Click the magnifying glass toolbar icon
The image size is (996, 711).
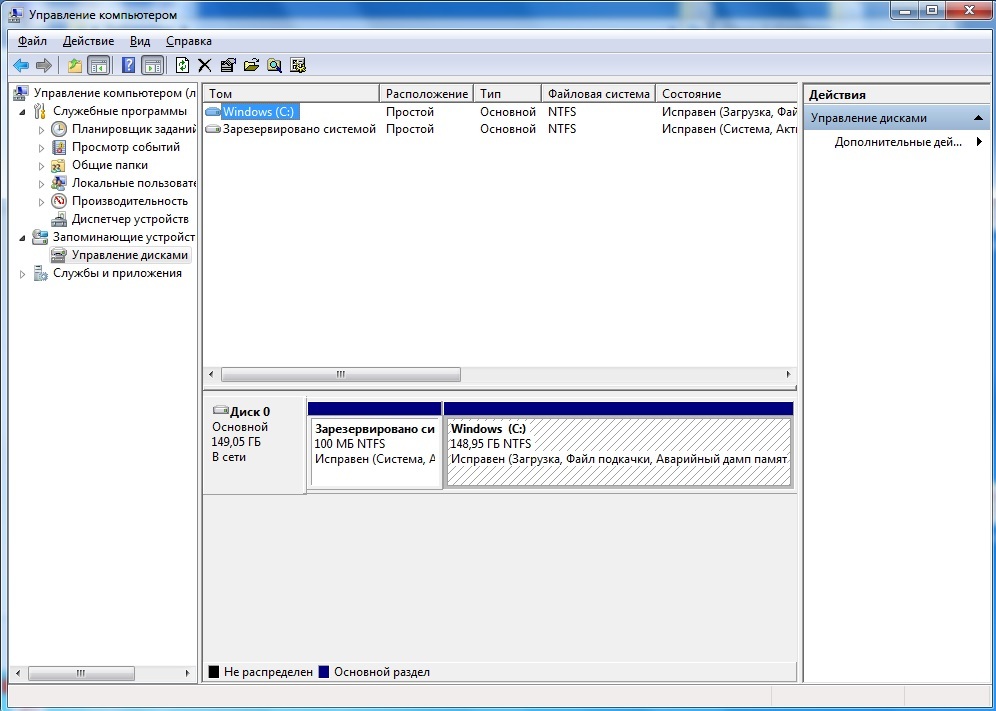pyautogui.click(x=274, y=65)
